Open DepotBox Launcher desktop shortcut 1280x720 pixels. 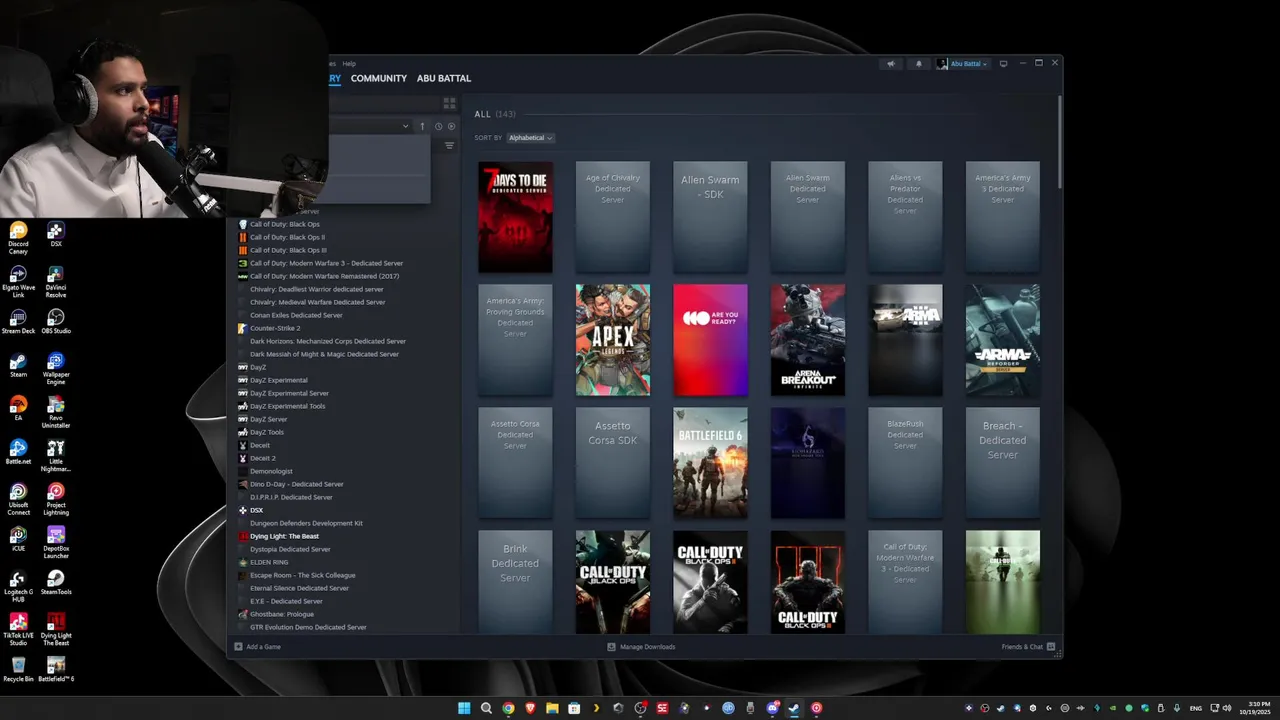tap(56, 542)
